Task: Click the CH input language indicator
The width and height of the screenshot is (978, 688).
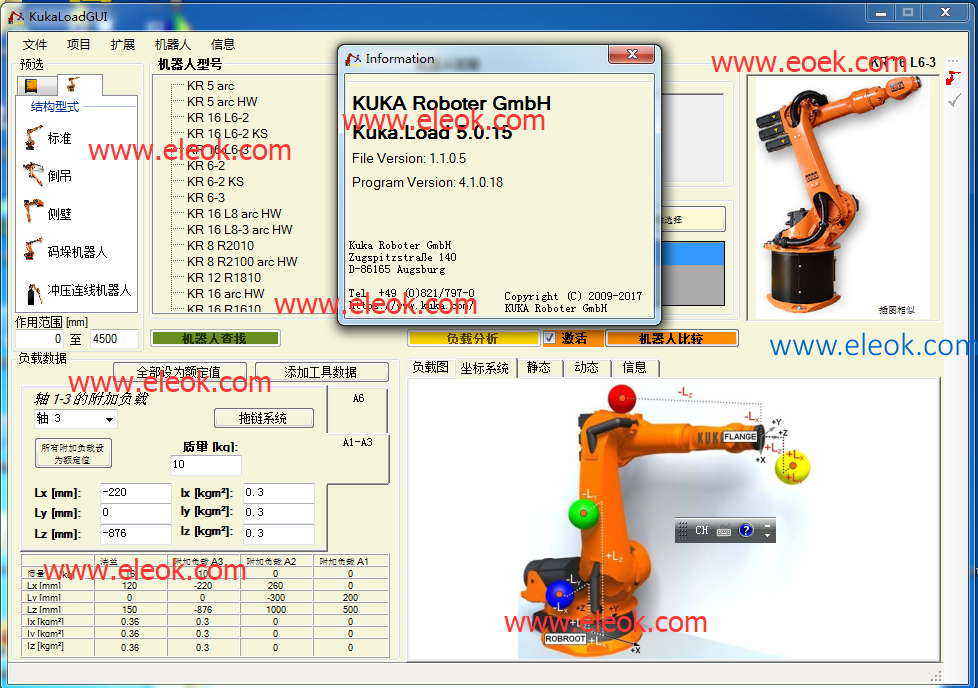Action: pos(702,530)
